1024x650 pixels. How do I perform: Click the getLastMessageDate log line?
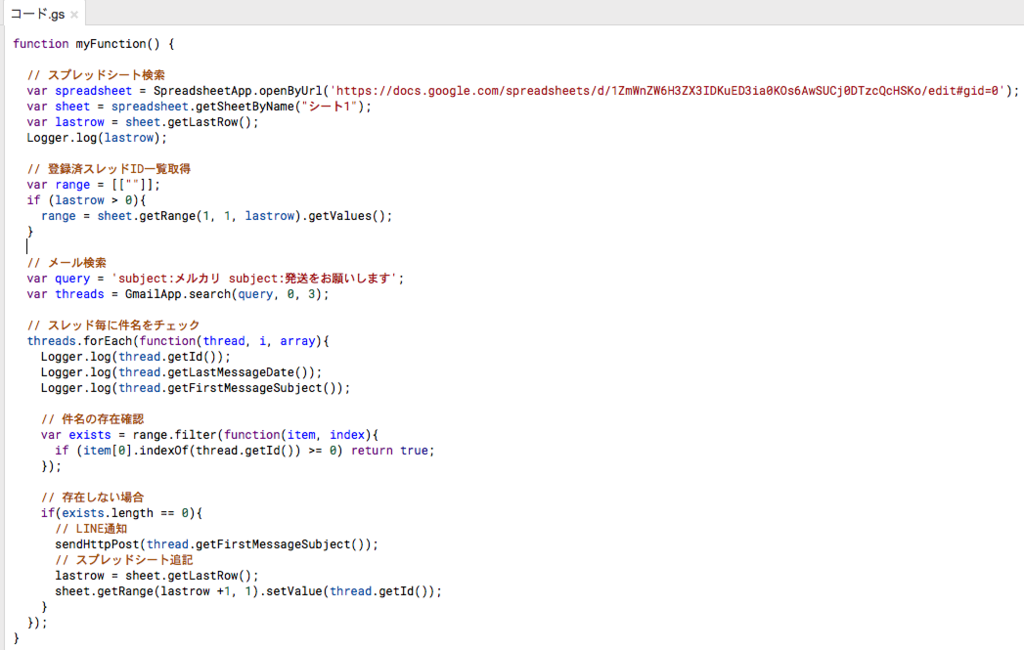tap(182, 373)
